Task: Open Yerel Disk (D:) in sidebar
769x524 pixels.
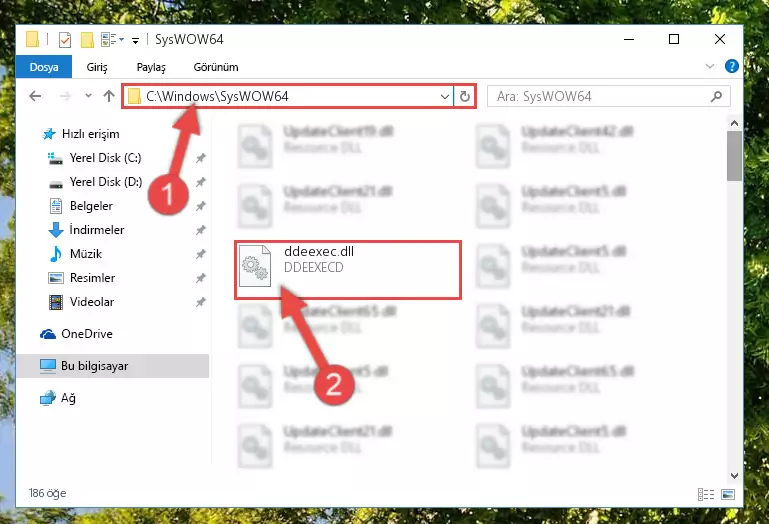Action: coord(105,182)
